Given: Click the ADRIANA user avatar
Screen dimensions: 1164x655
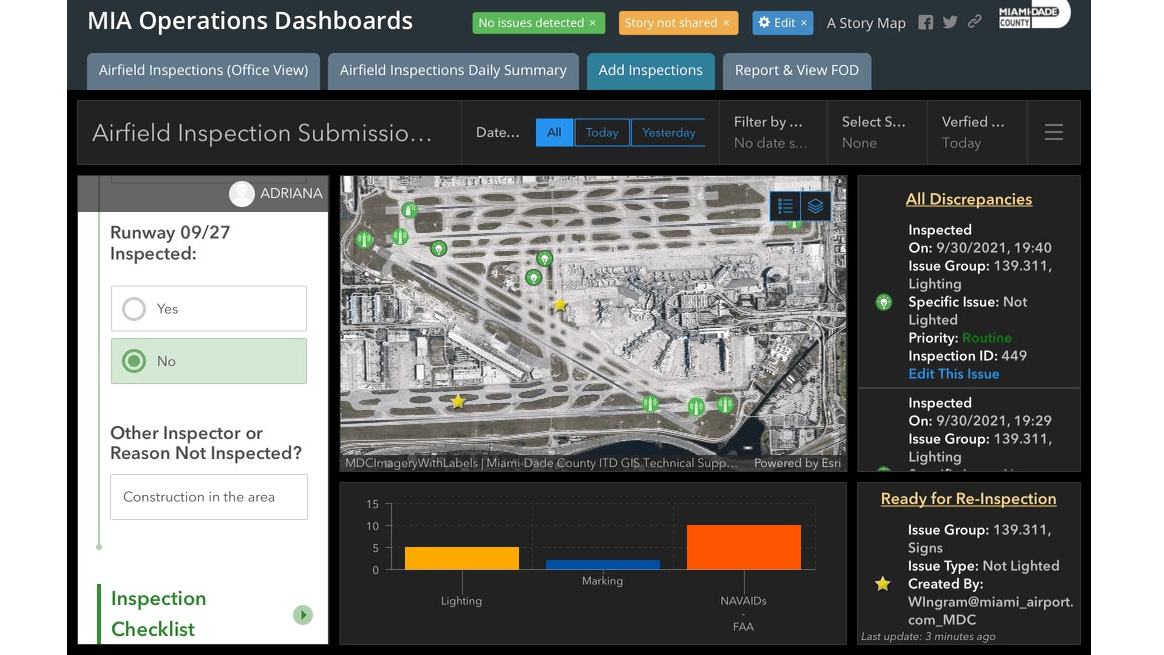Looking at the screenshot, I should pos(241,193).
